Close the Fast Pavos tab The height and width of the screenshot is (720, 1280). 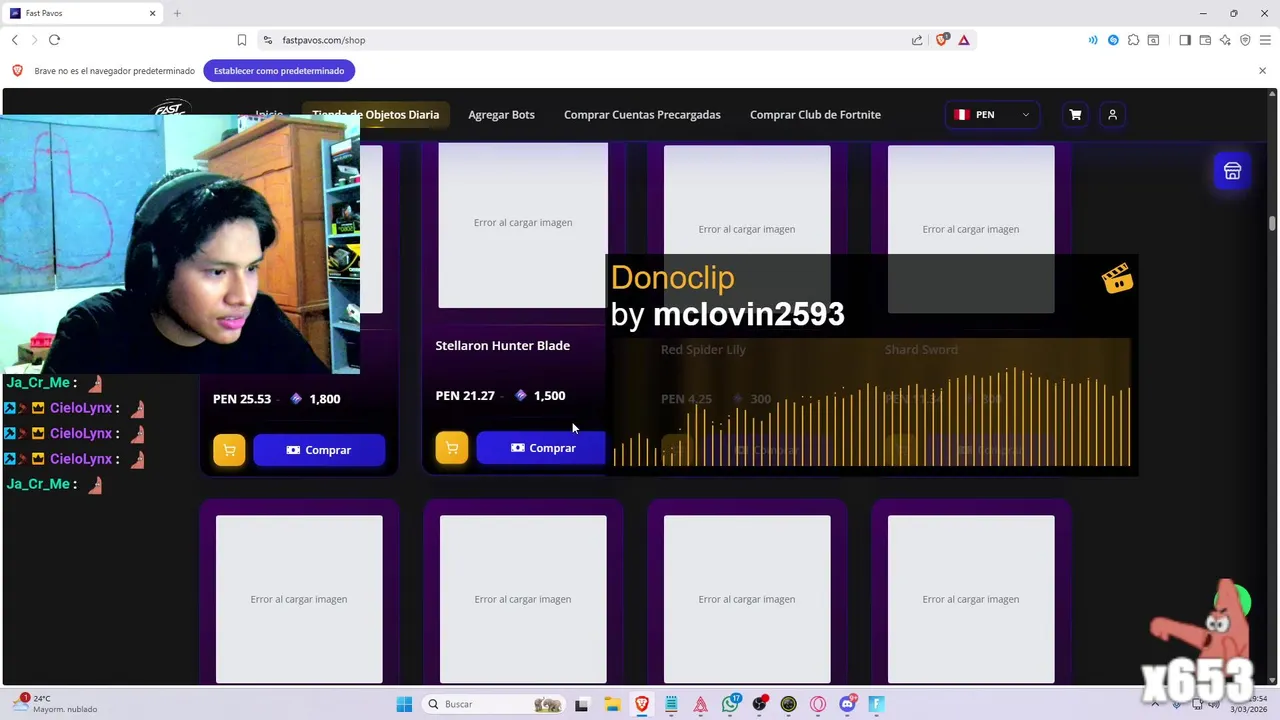coord(153,13)
